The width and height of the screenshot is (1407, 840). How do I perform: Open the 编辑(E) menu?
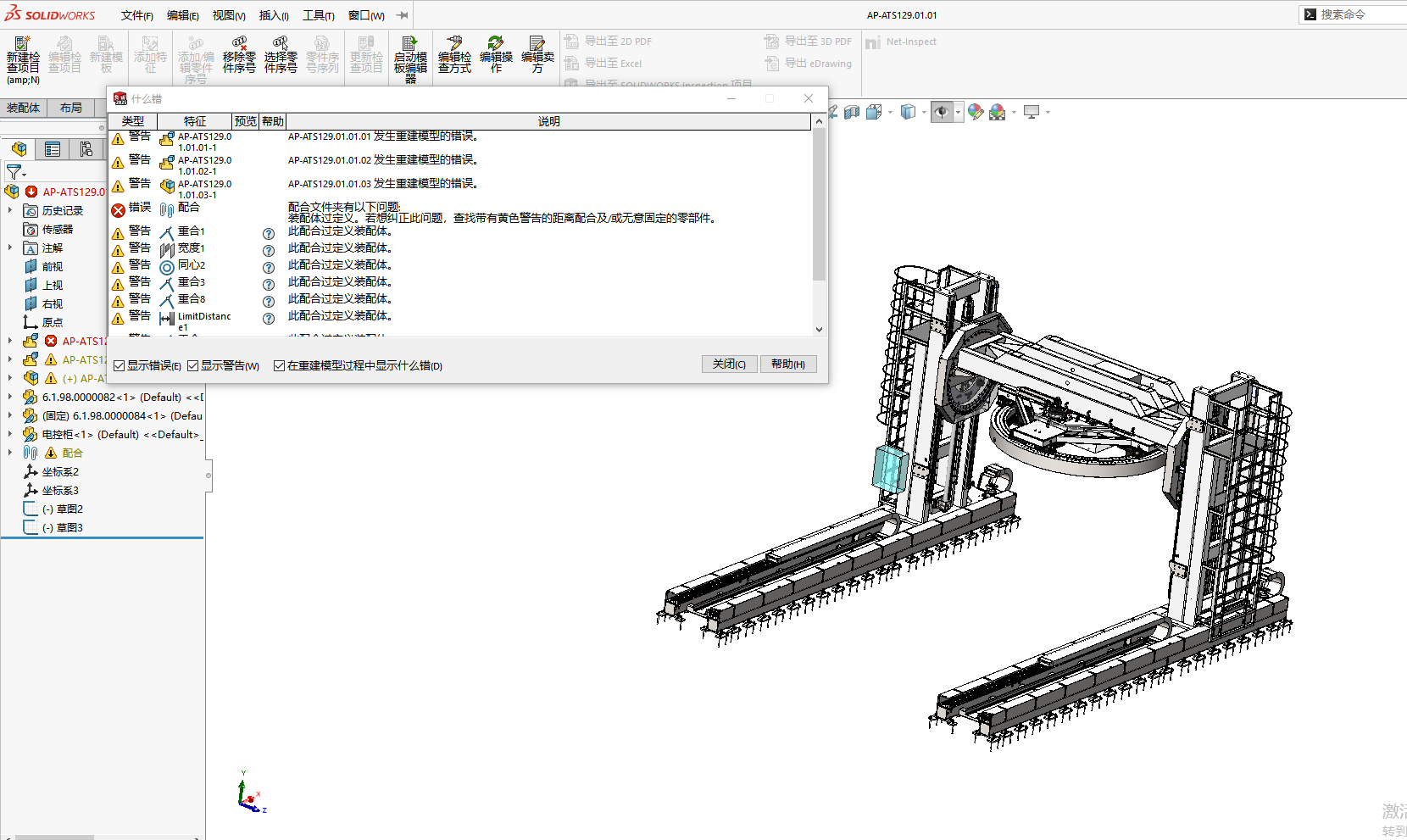[183, 15]
